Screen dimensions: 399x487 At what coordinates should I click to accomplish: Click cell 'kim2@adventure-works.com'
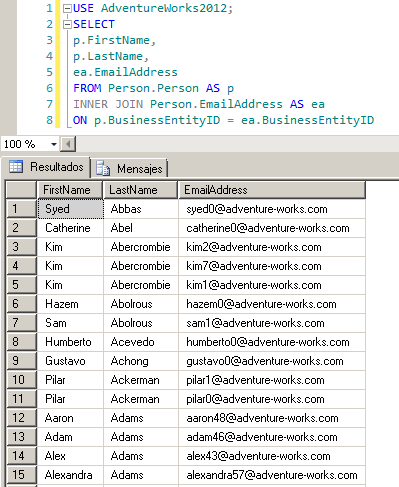pos(272,247)
